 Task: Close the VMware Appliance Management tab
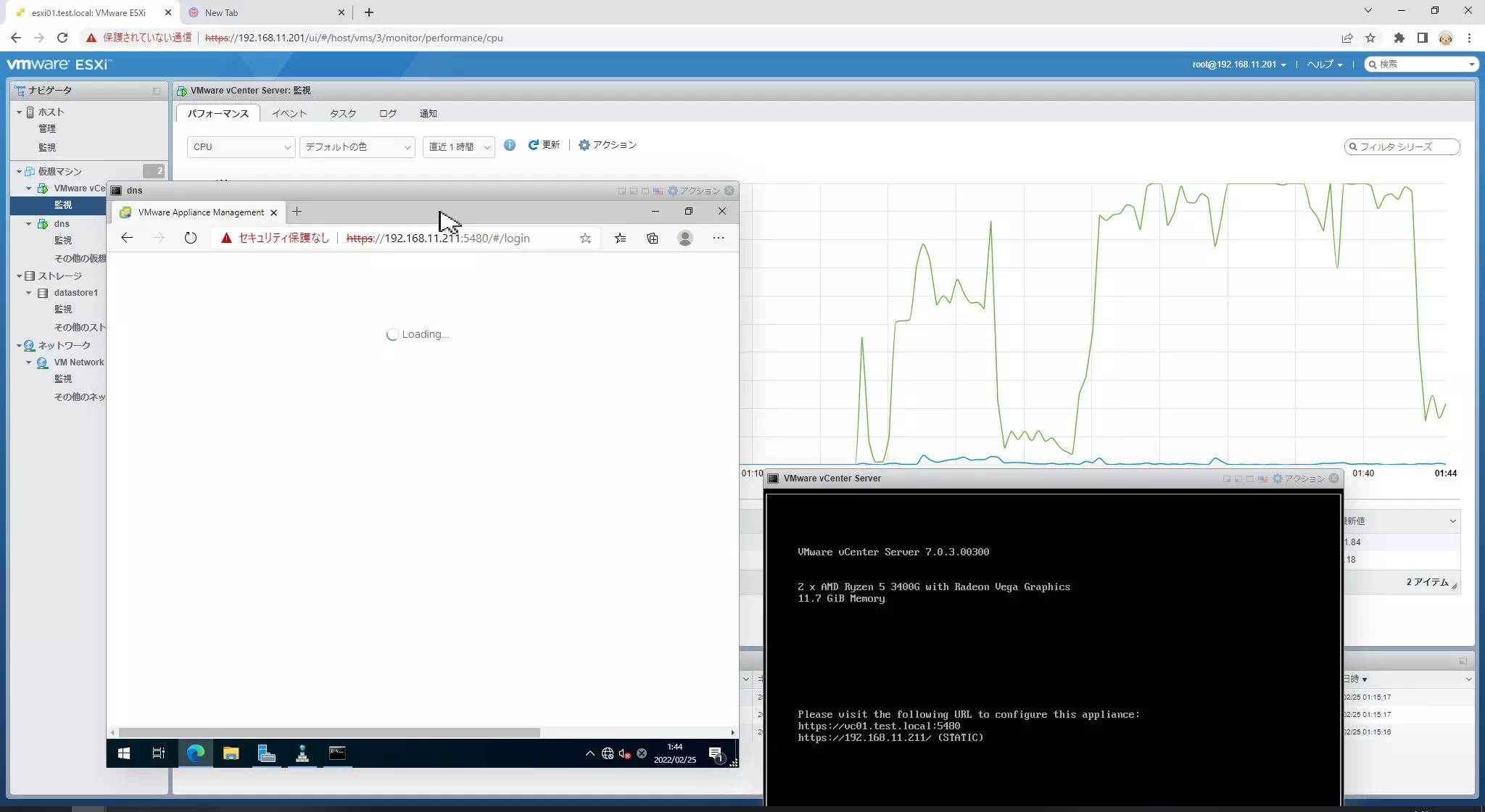pos(273,212)
